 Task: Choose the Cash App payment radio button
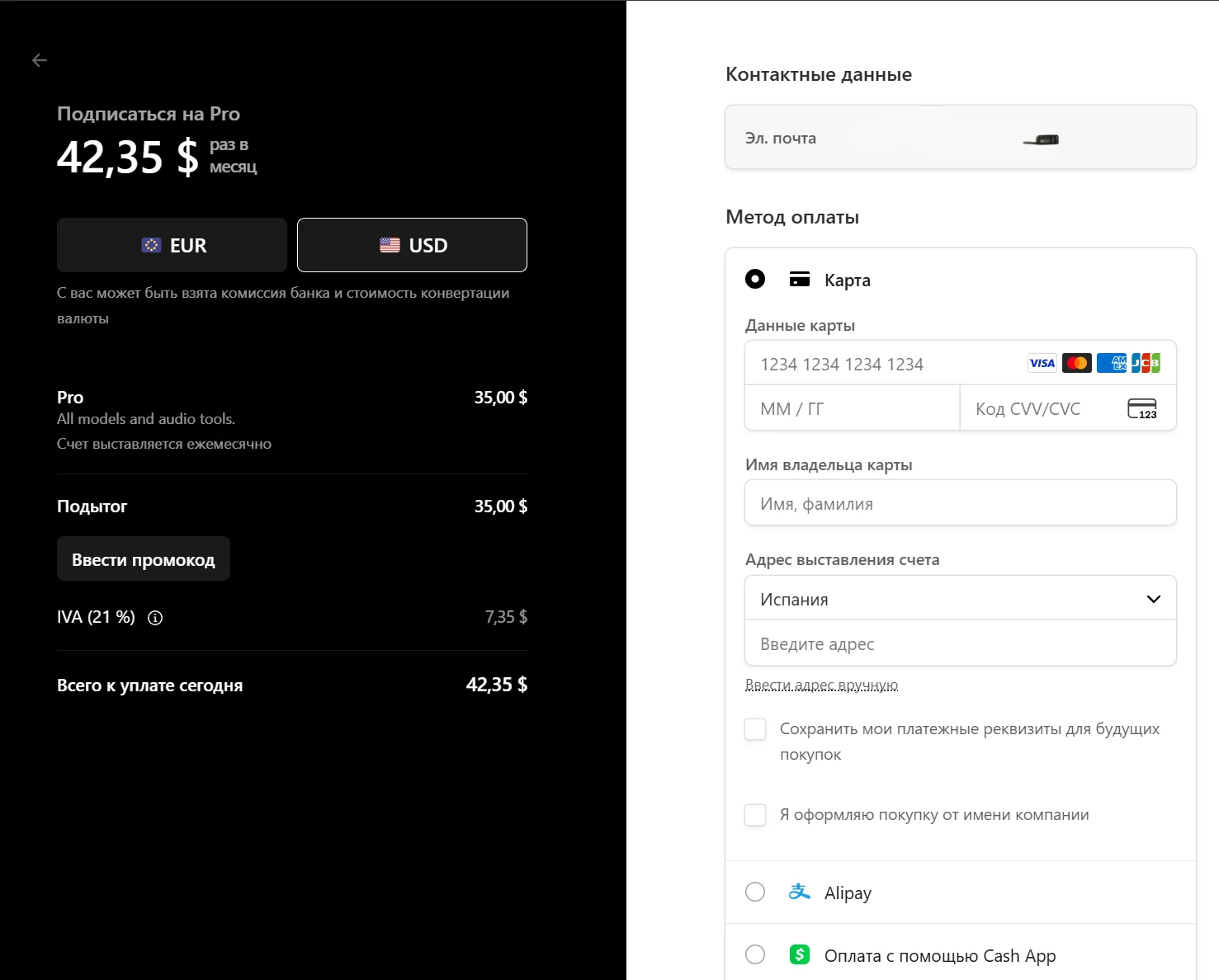pyautogui.click(x=755, y=954)
